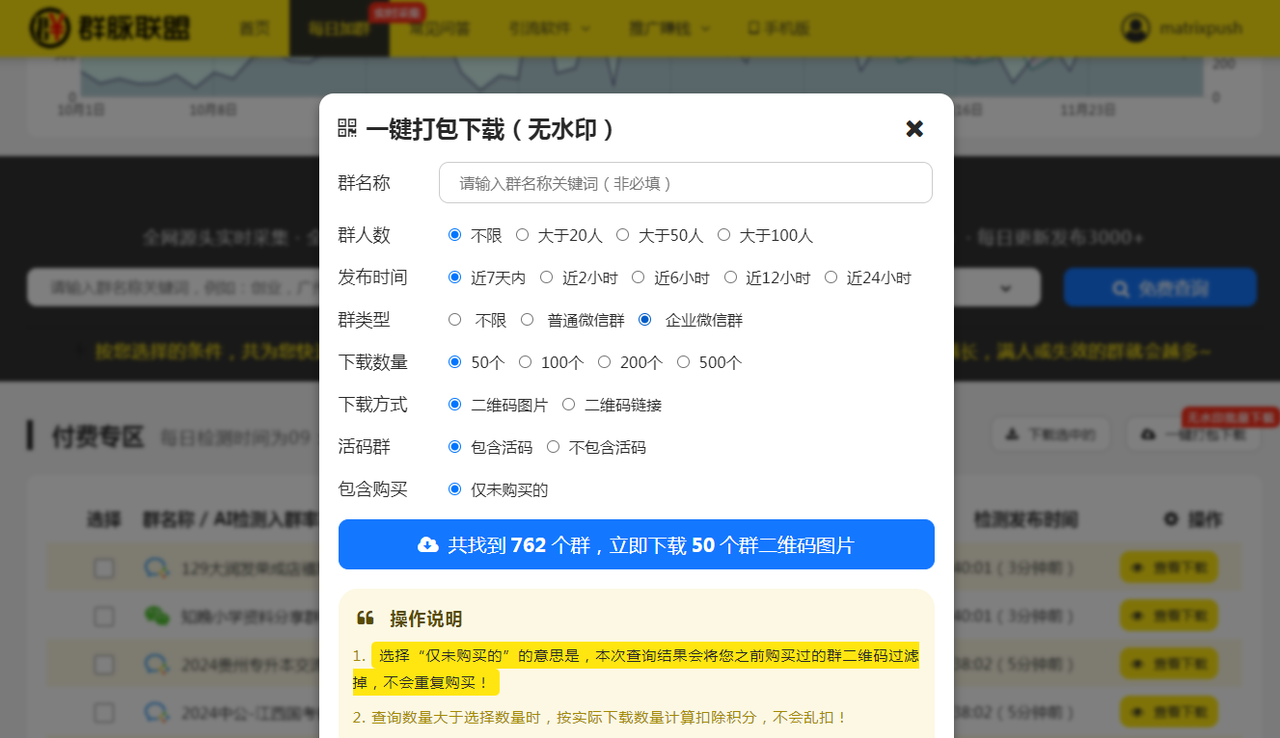Screen dimensions: 1280x738
Task: Click the matrixpush avatar icon
Action: 1135,28
